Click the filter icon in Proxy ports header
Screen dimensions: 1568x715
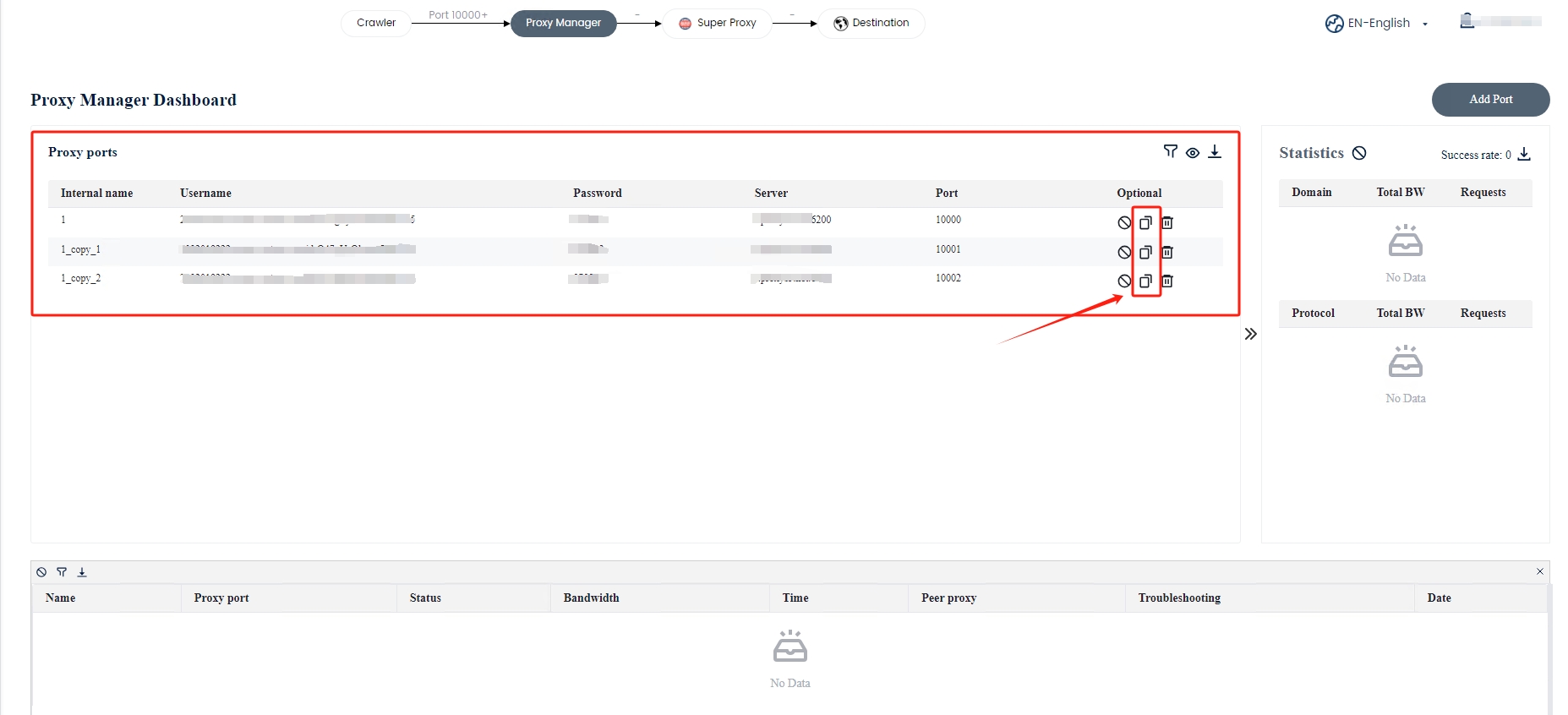(1170, 151)
